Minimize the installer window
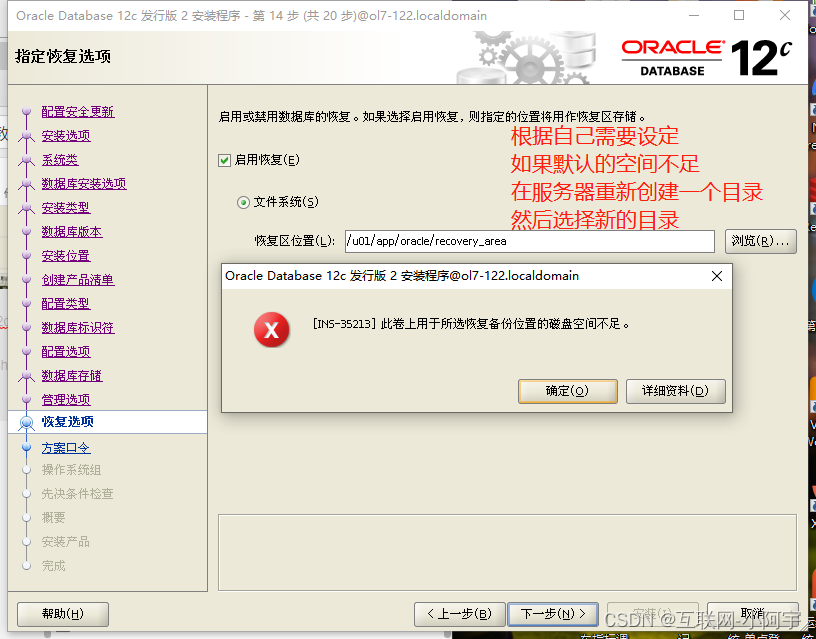The image size is (816, 639). pyautogui.click(x=694, y=15)
